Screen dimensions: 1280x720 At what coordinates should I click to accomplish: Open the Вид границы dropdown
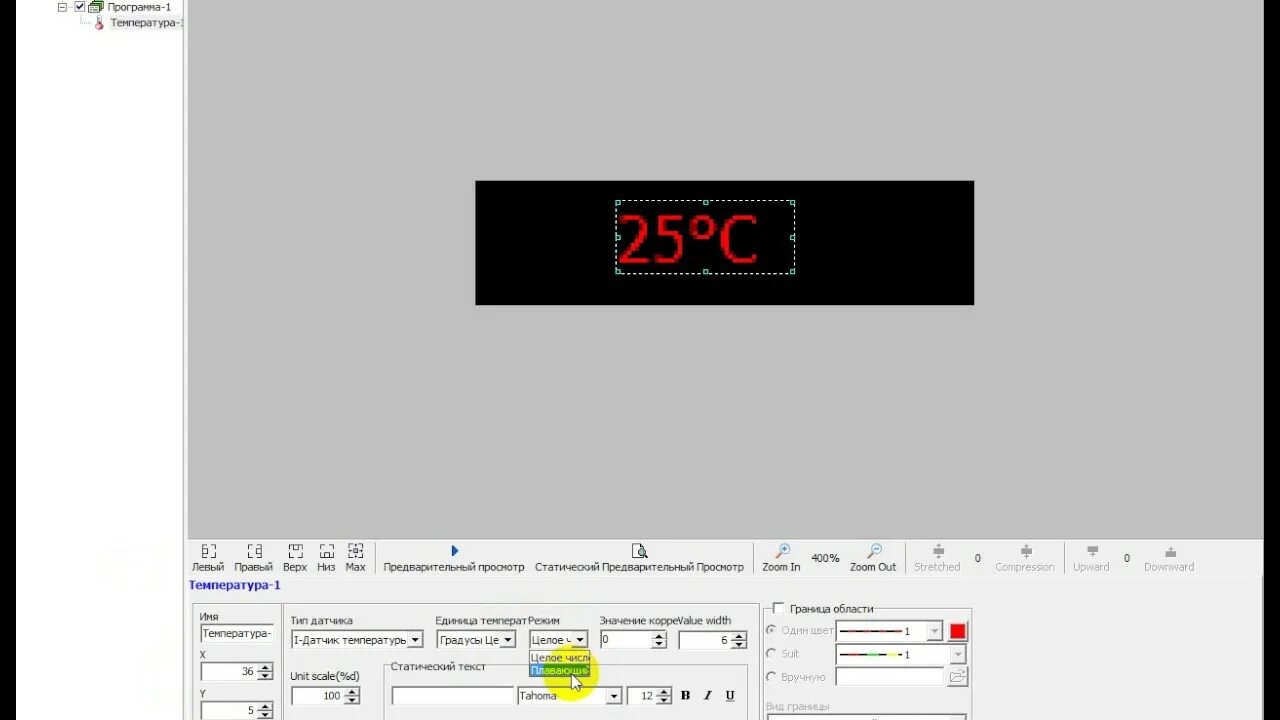click(866, 716)
